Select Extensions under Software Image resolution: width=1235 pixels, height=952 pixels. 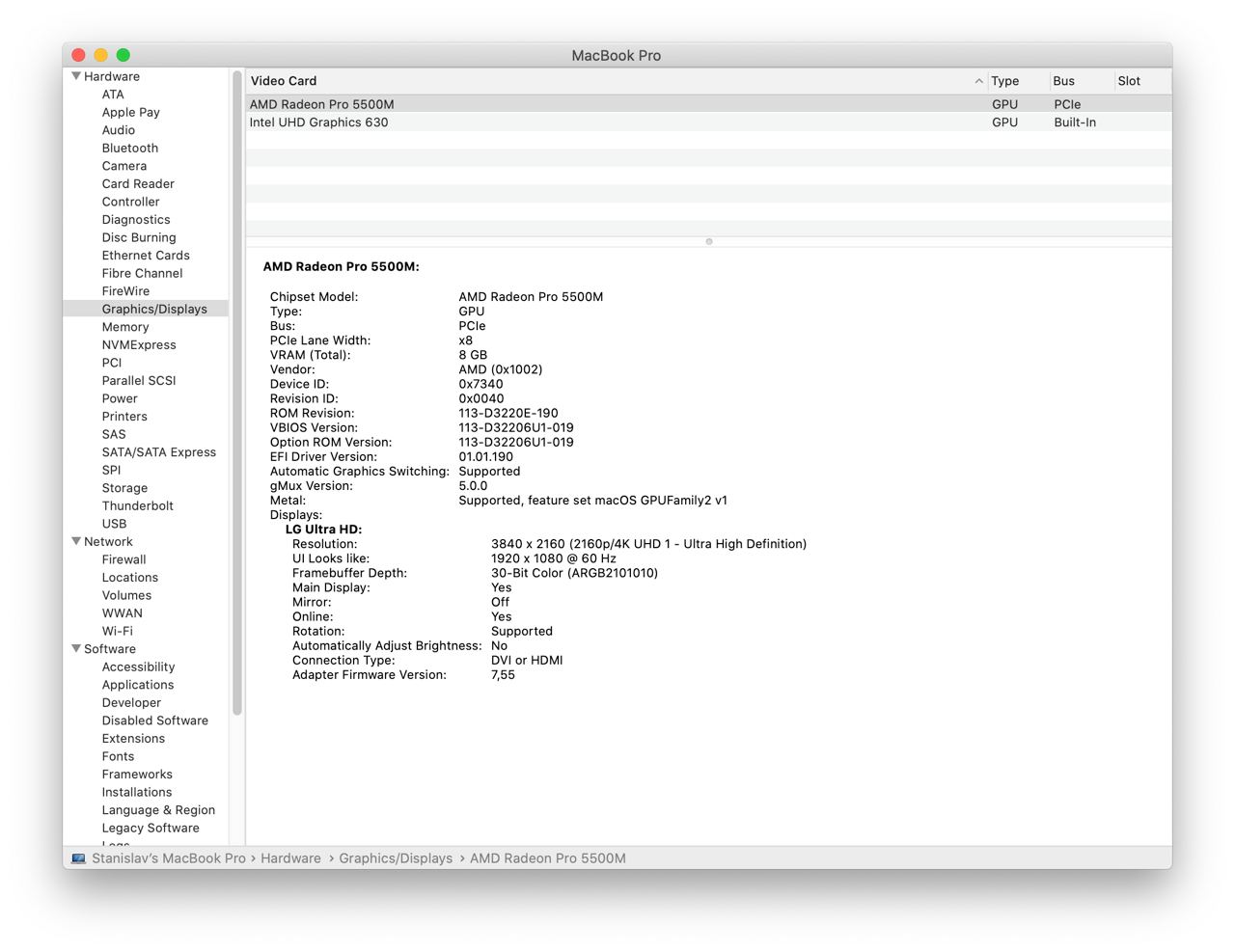pyautogui.click(x=133, y=738)
